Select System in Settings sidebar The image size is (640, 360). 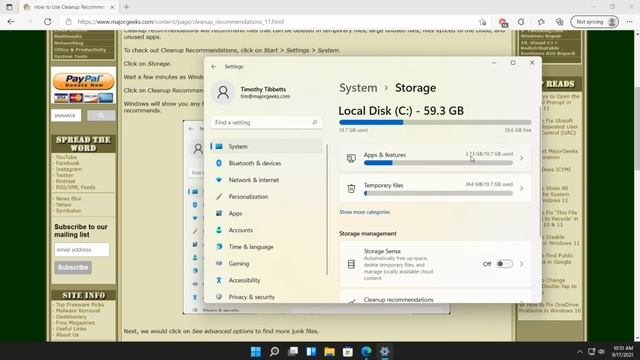coord(266,147)
